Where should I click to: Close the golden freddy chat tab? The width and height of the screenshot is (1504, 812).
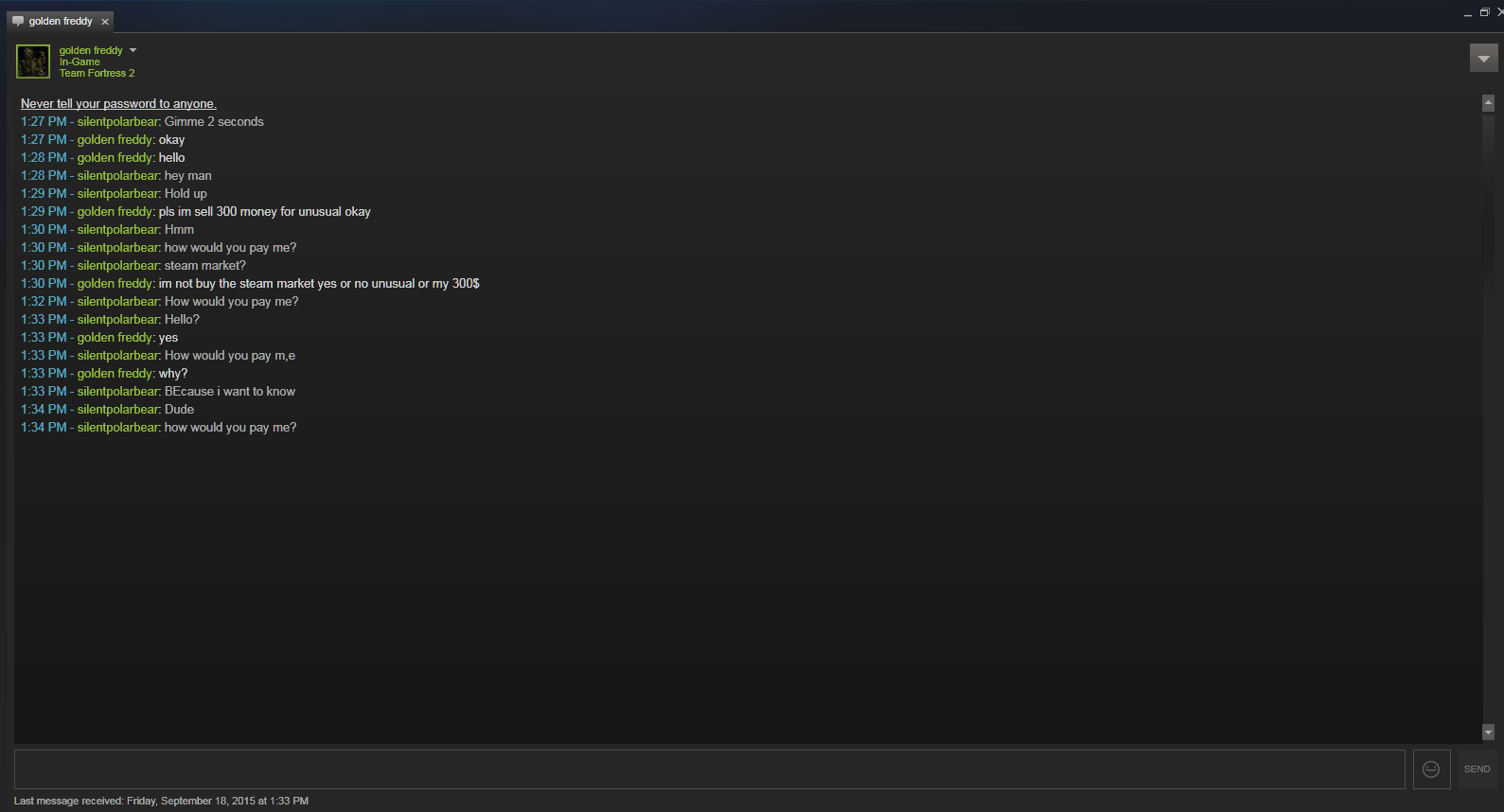click(x=105, y=21)
